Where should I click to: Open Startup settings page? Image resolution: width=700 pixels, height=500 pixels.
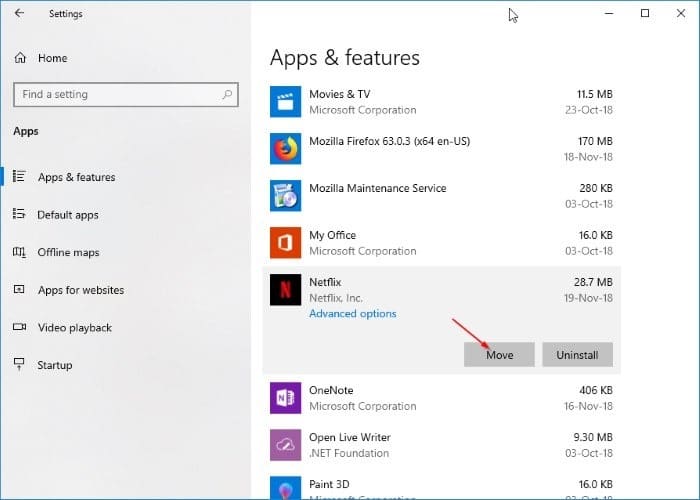[54, 365]
